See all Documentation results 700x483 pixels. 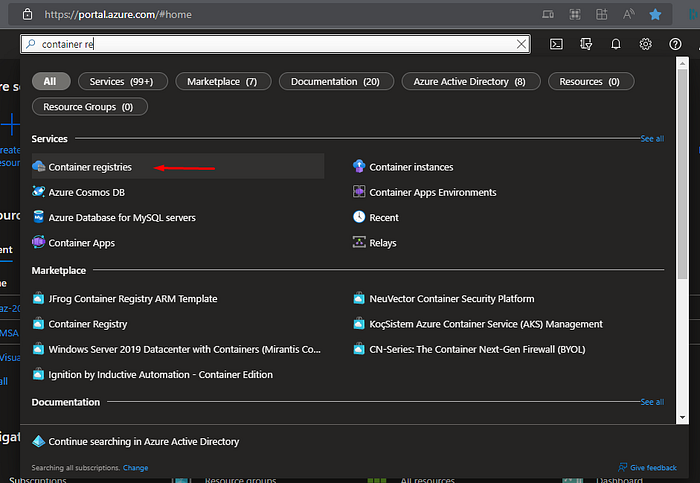pyautogui.click(x=652, y=402)
